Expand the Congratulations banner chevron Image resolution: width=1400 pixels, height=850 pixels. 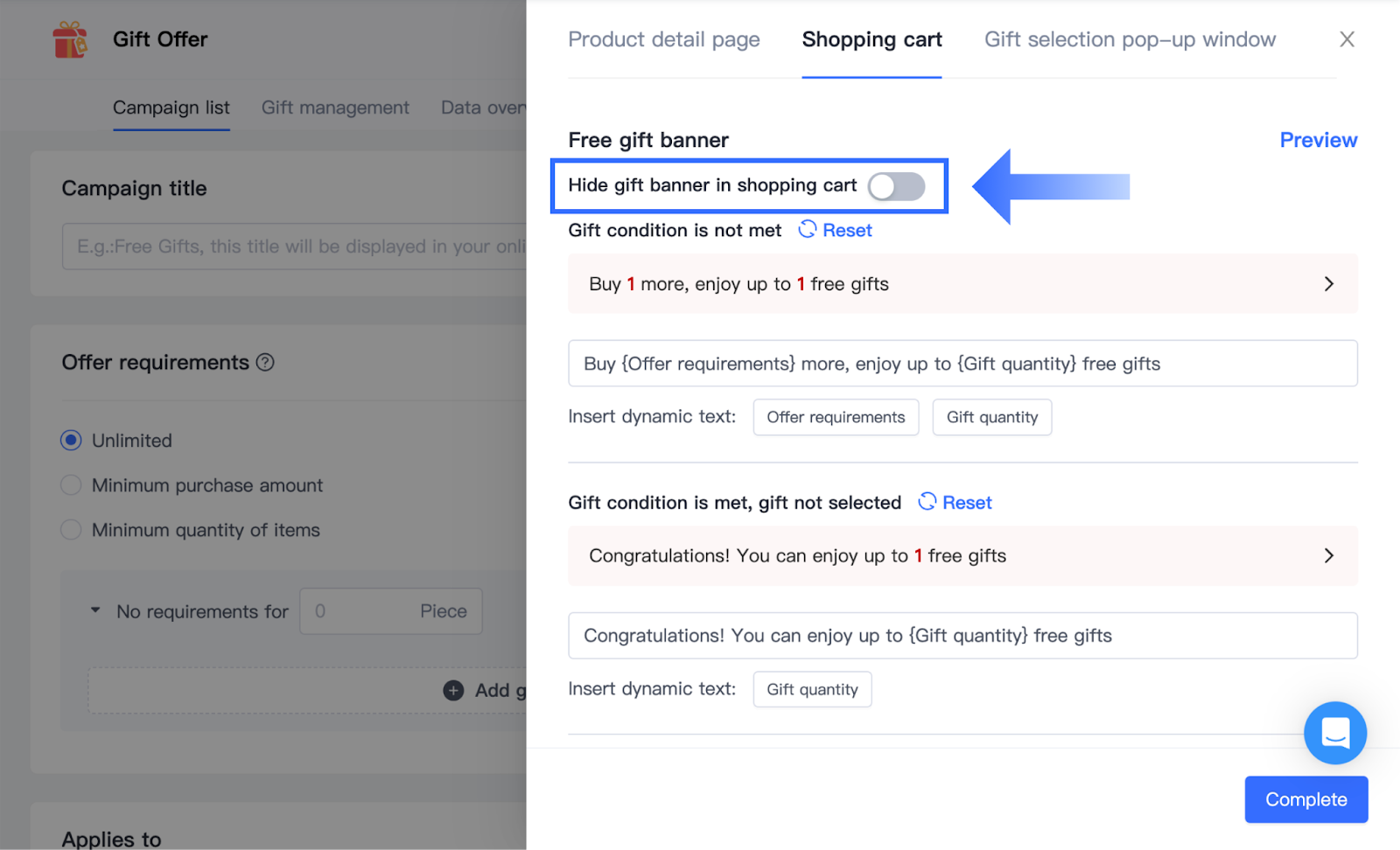pyautogui.click(x=1328, y=556)
